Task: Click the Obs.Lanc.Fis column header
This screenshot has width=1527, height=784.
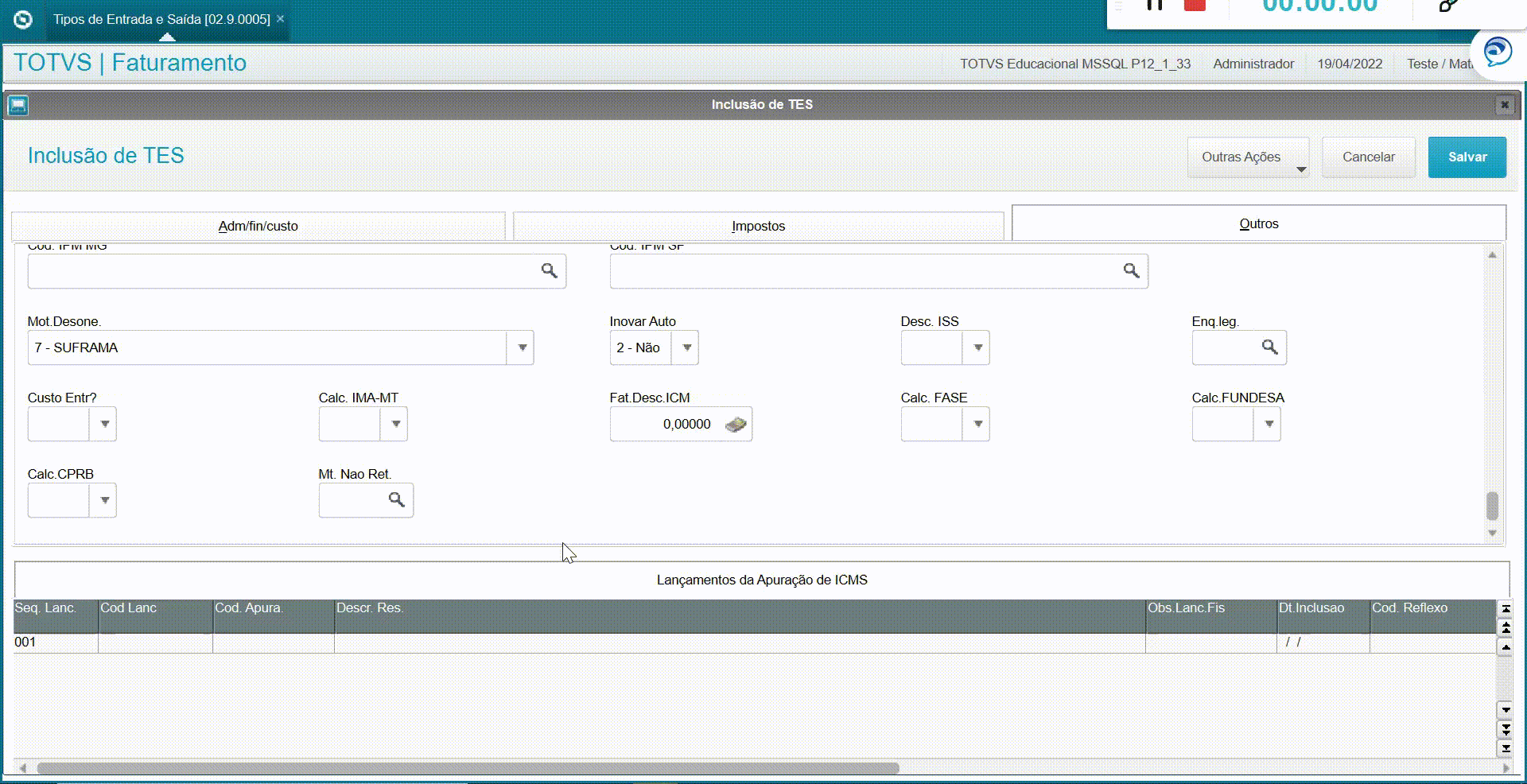Action: [x=1211, y=616]
